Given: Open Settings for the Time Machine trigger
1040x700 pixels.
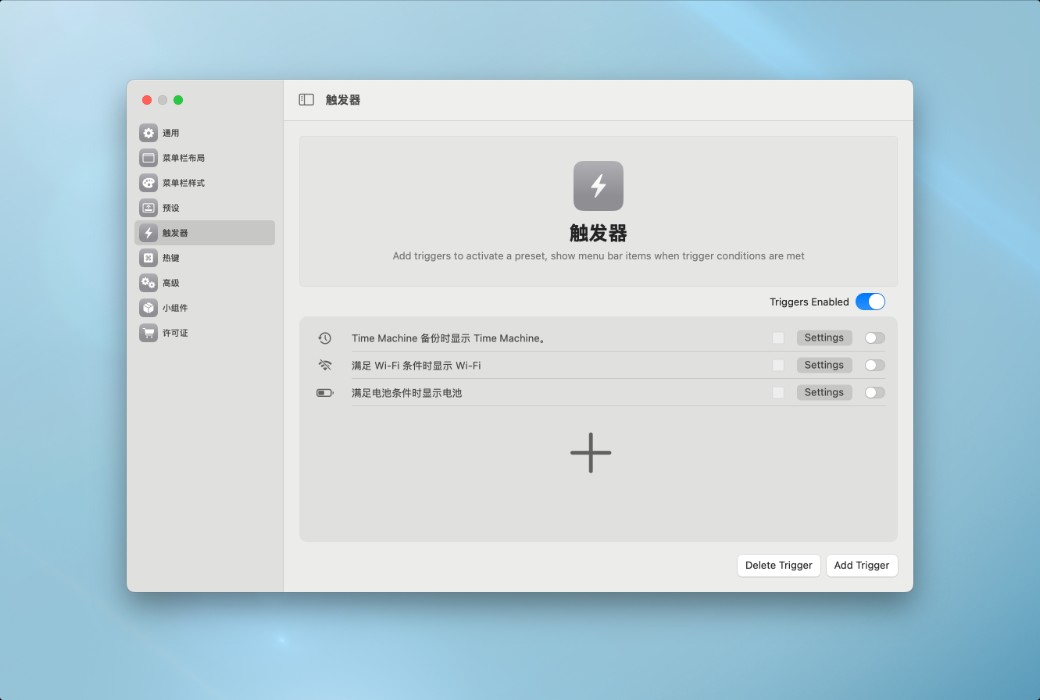Looking at the screenshot, I should (x=824, y=338).
